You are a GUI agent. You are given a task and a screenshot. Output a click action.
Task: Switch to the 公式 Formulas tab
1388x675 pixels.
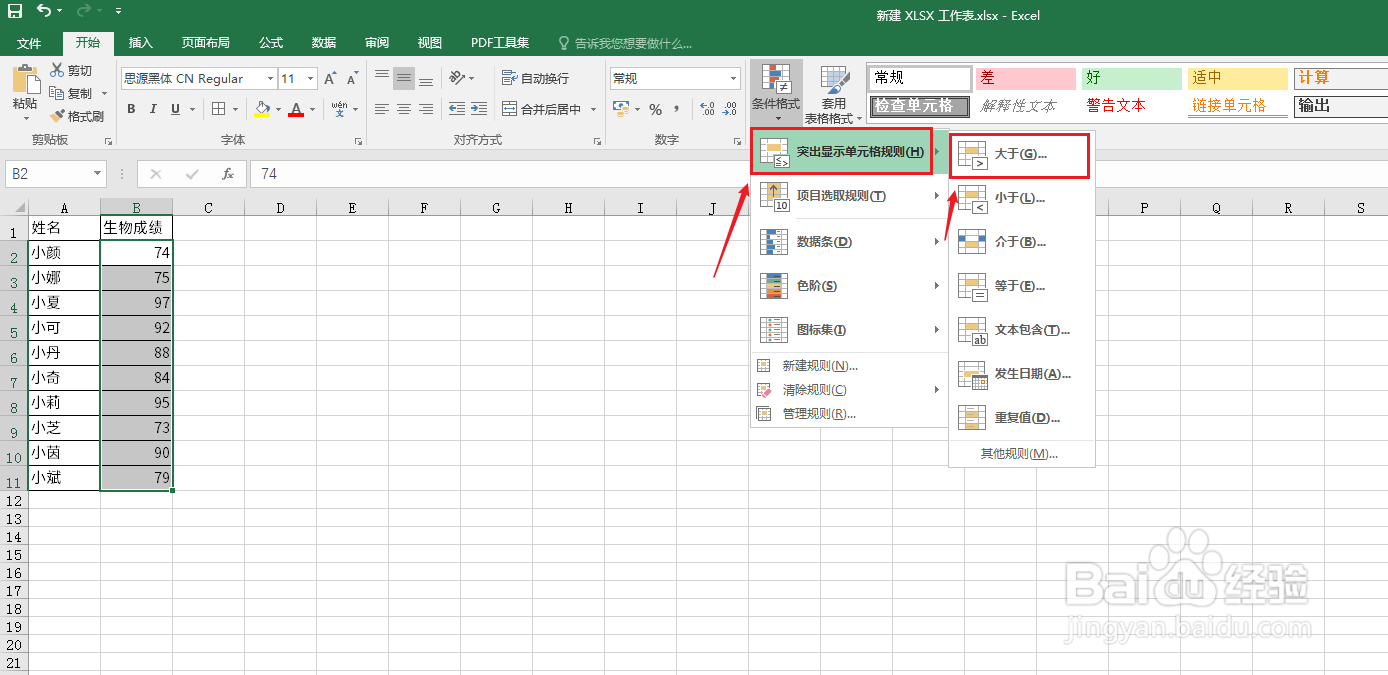(271, 43)
